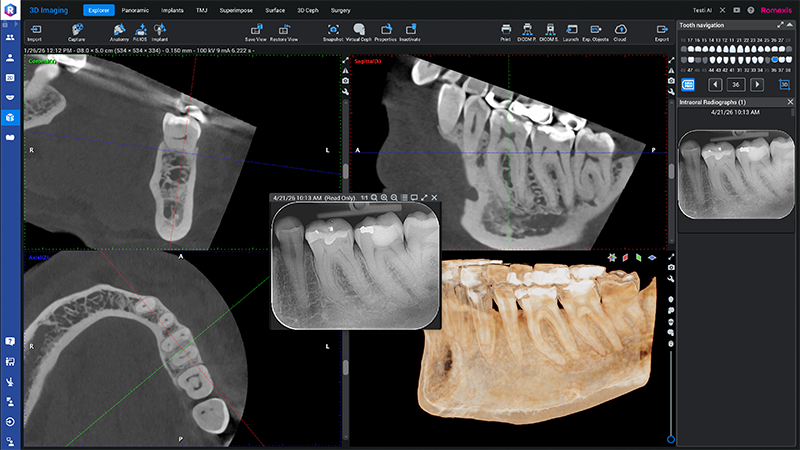Select highlighted tooth 36 in the tooth chart
800x450 pixels.
point(776,60)
